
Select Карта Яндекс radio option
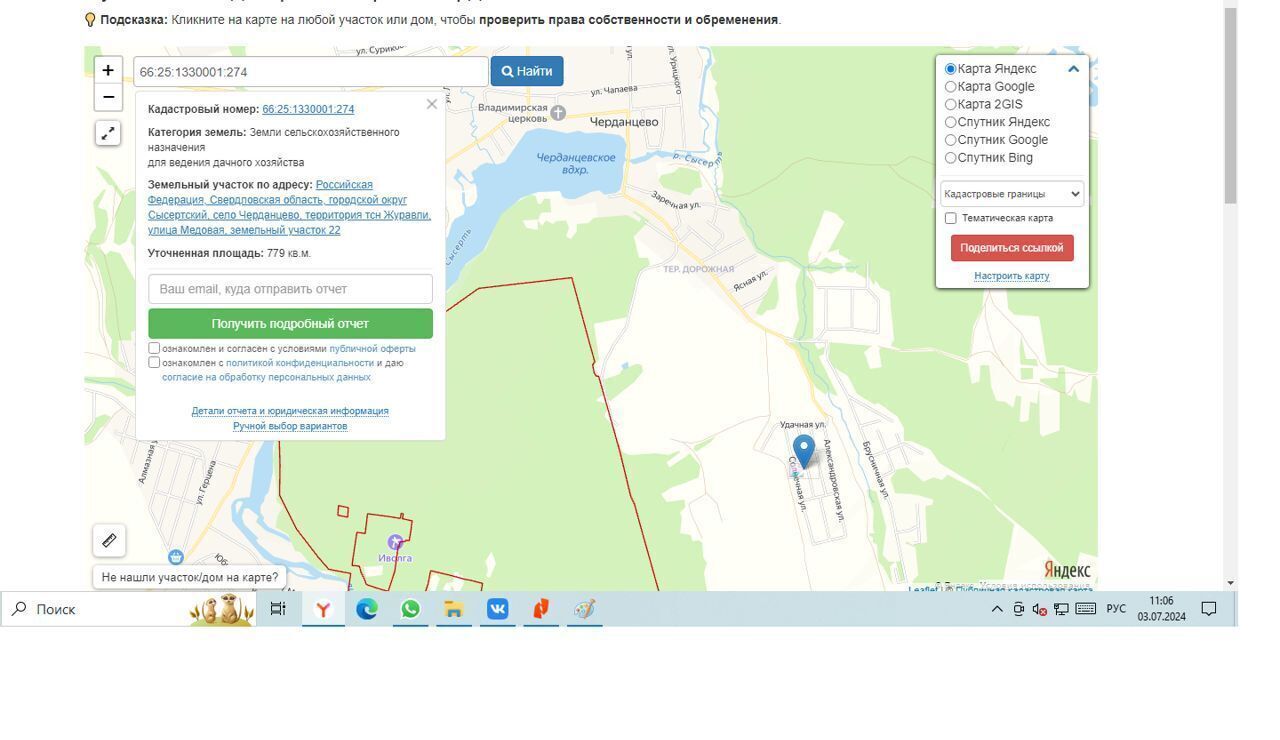point(951,69)
